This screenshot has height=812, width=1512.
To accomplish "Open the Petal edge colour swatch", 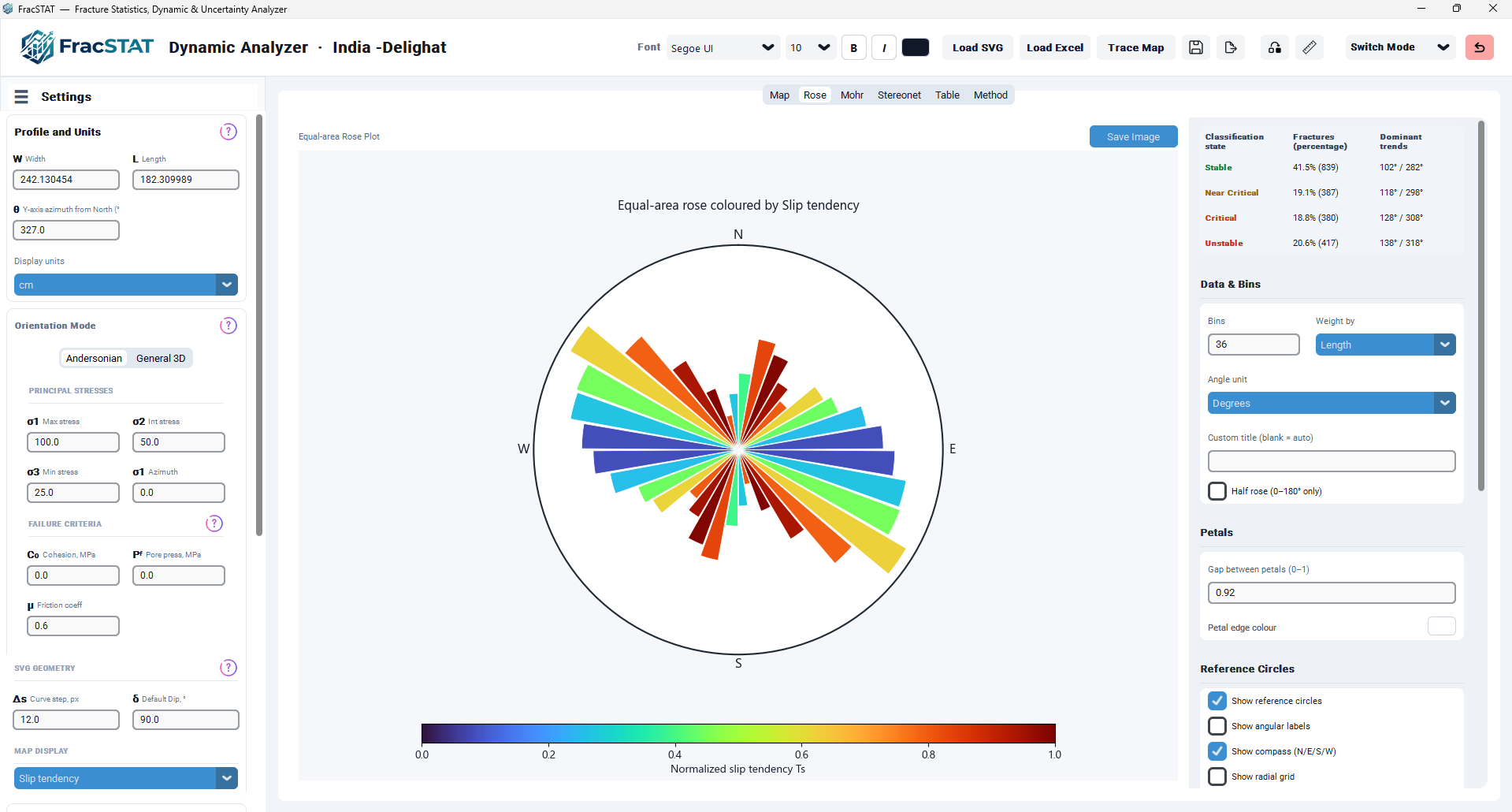I will (1441, 626).
